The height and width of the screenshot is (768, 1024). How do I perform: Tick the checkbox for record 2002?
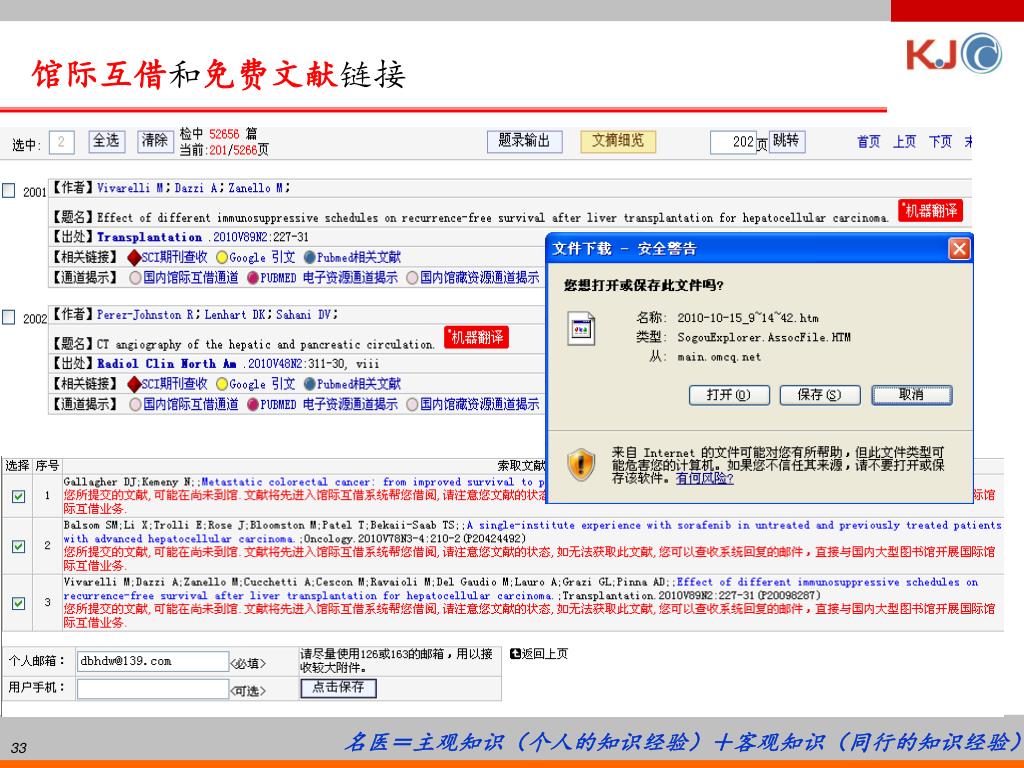(8, 317)
